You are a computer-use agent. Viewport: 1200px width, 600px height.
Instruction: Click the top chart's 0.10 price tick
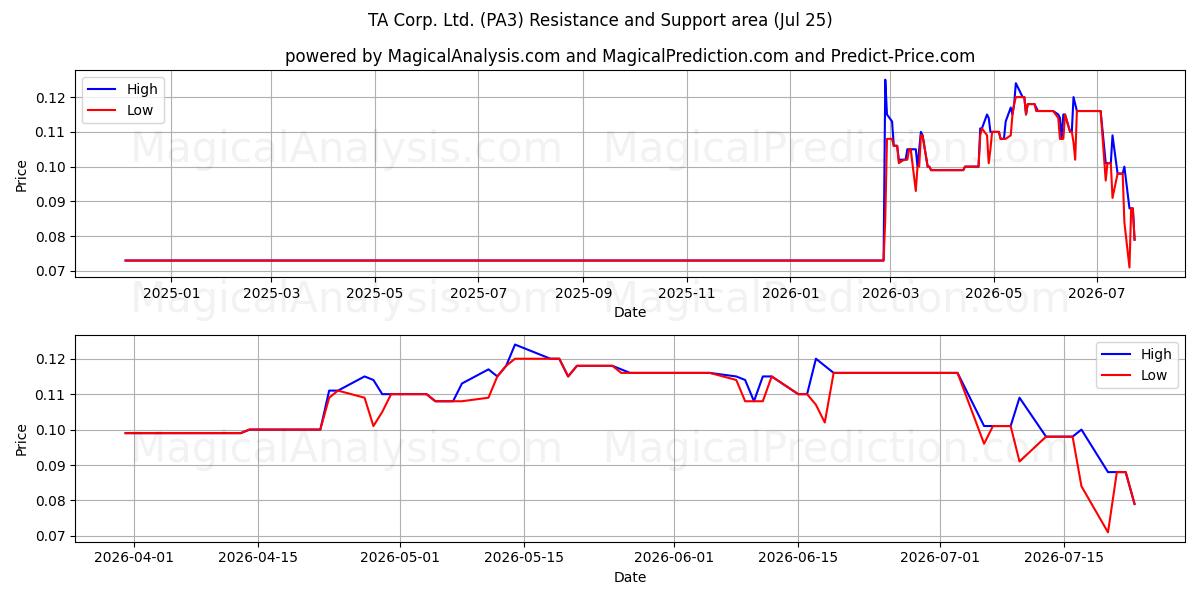coord(52,167)
